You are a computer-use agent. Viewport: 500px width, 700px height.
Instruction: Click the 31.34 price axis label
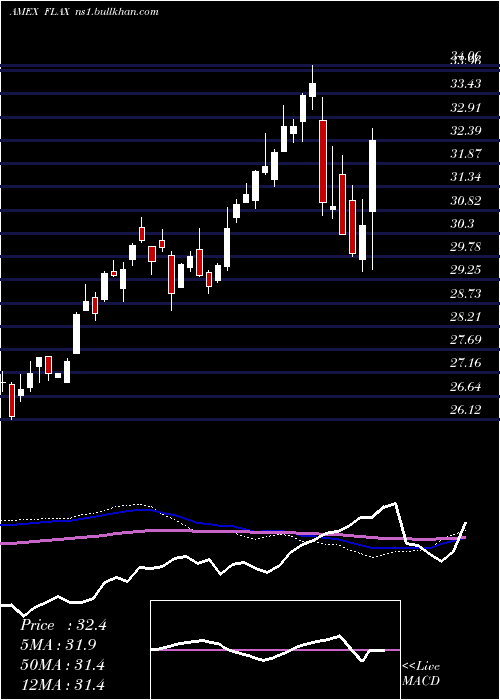pos(466,177)
